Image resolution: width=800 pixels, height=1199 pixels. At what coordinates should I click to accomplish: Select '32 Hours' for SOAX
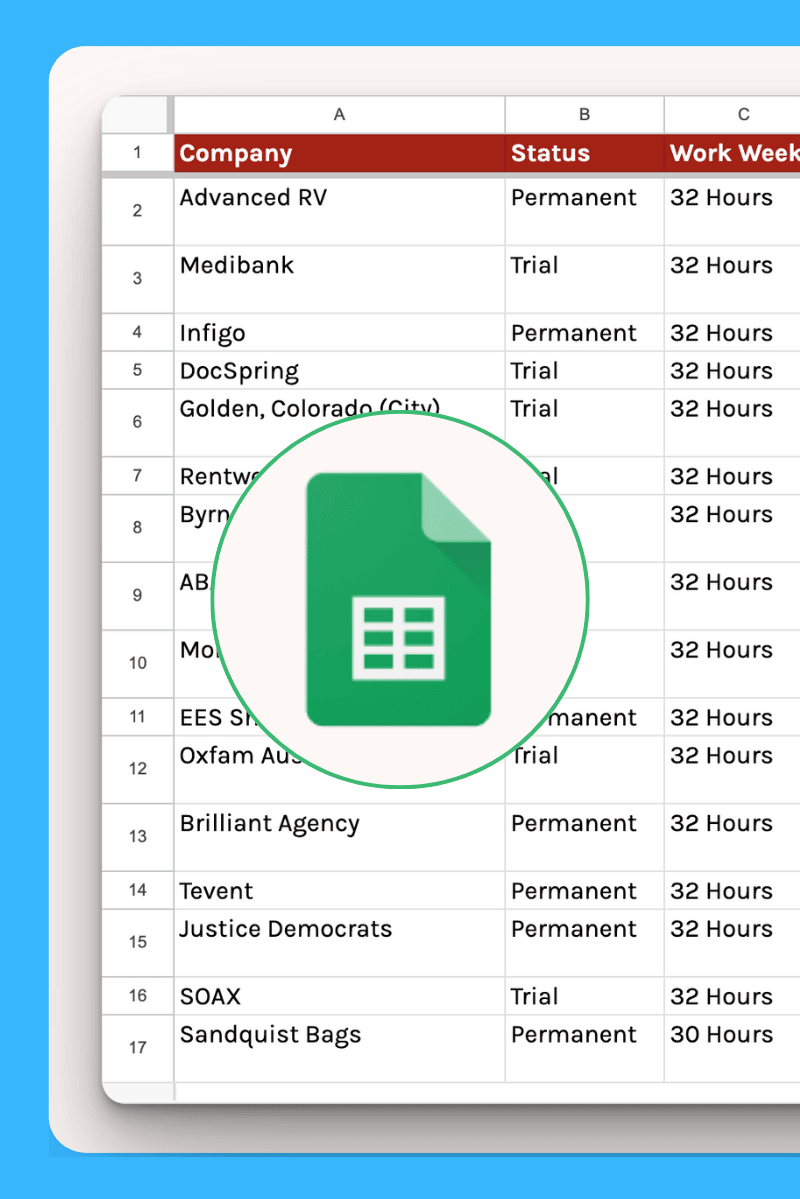tap(732, 996)
